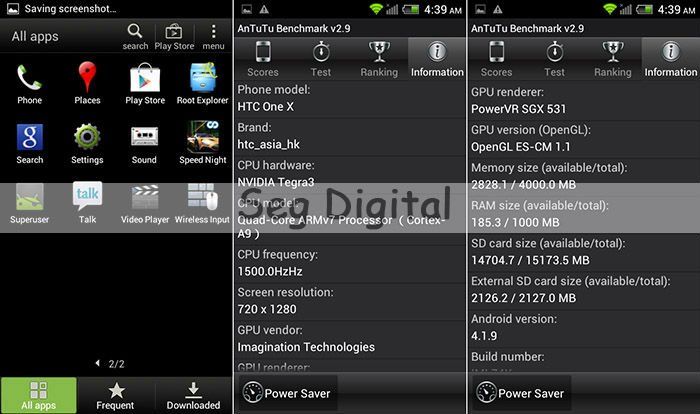Tap Power Saver button in middle screen
This screenshot has height=414, width=700.
click(288, 393)
